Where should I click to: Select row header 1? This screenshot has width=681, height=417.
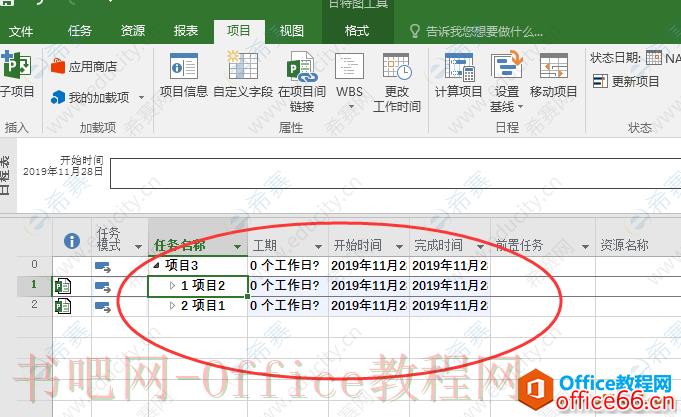click(x=35, y=285)
